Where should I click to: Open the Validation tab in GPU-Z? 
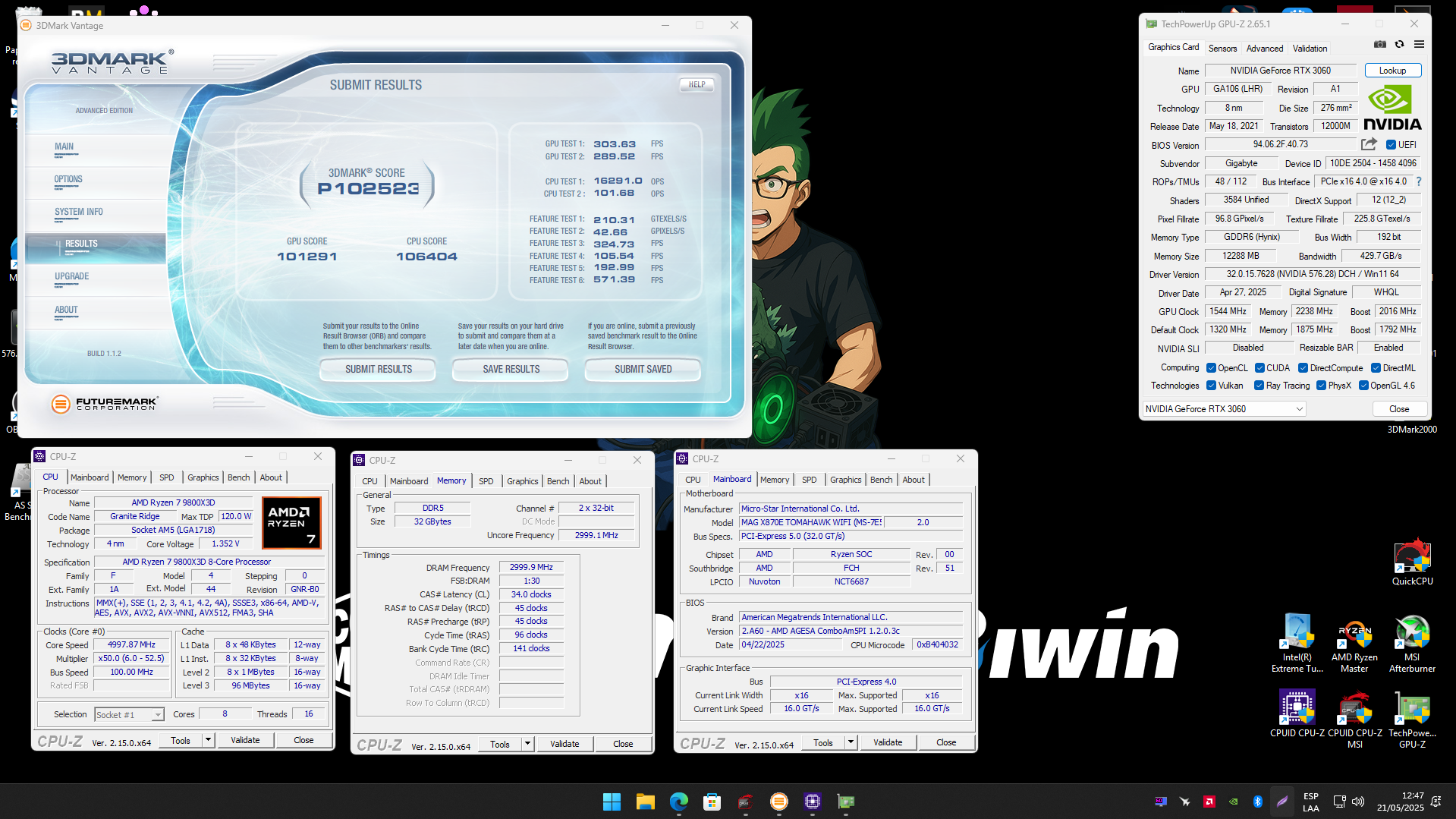coord(1310,49)
